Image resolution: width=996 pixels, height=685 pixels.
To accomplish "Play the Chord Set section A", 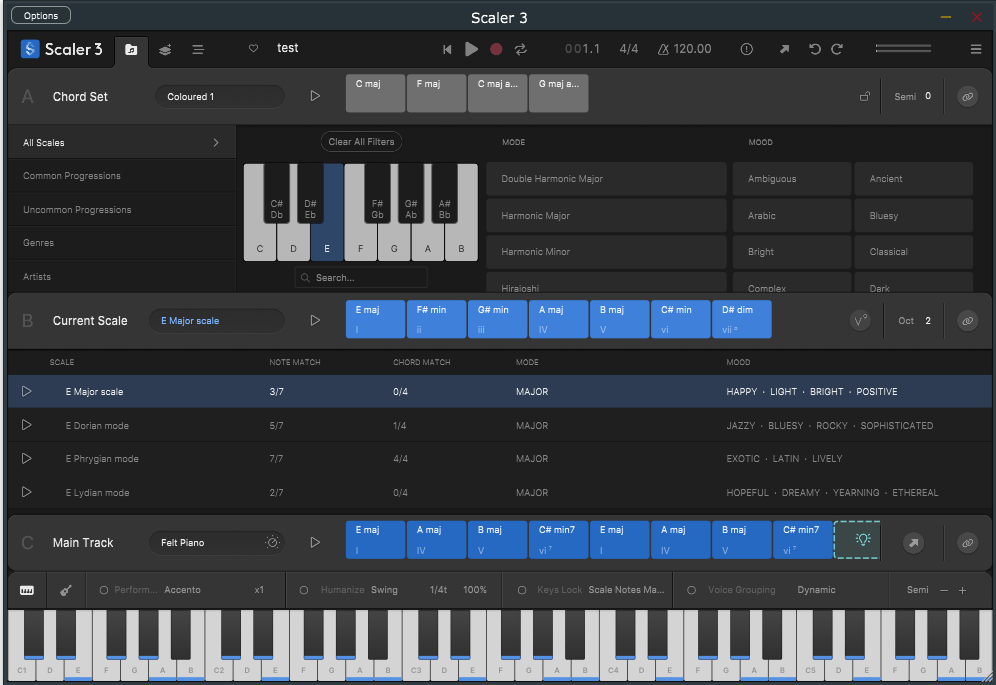I will (x=315, y=96).
